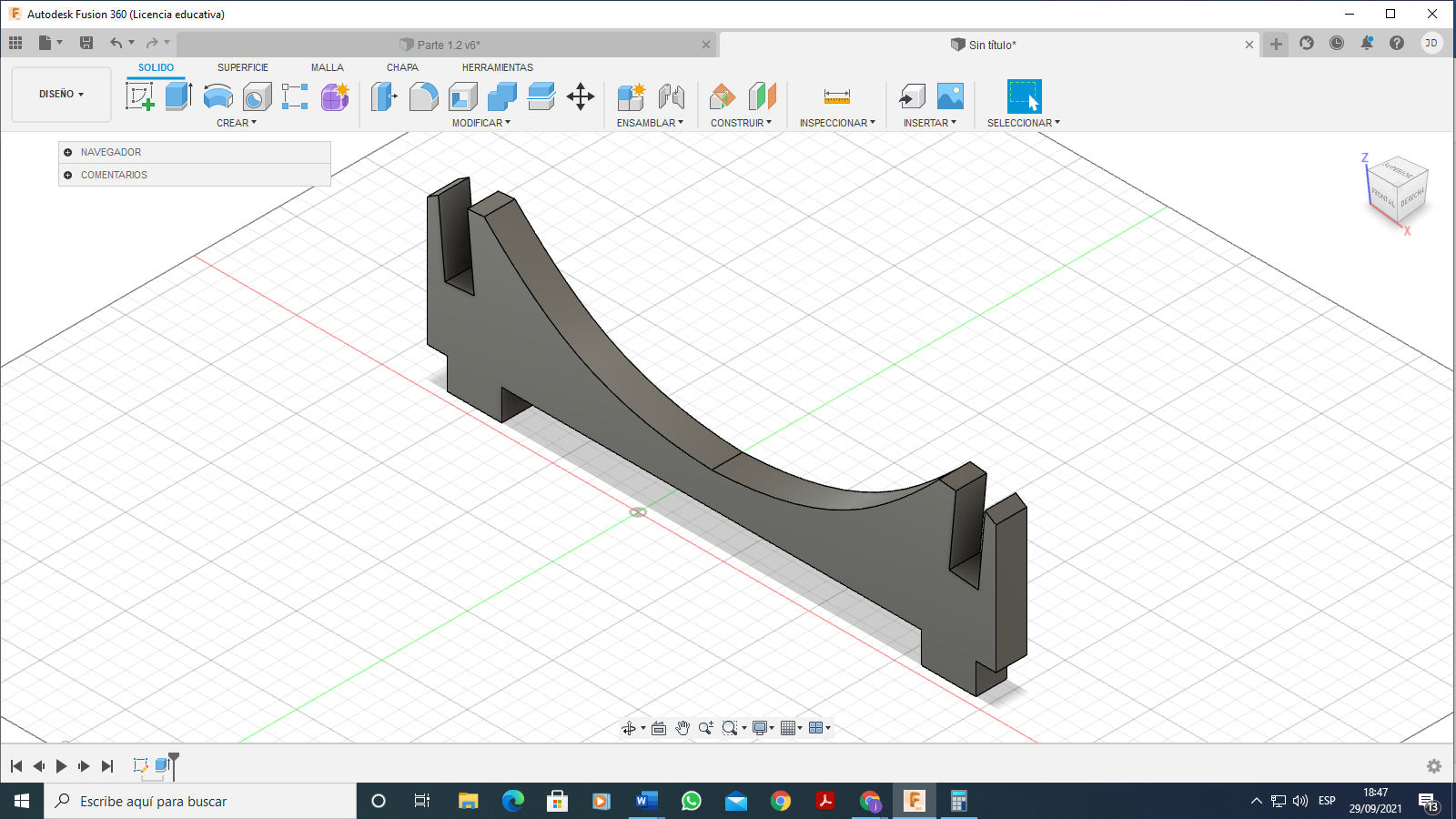Click the Combine bodies tool icon
The image size is (1456, 819).
pyautogui.click(x=501, y=96)
